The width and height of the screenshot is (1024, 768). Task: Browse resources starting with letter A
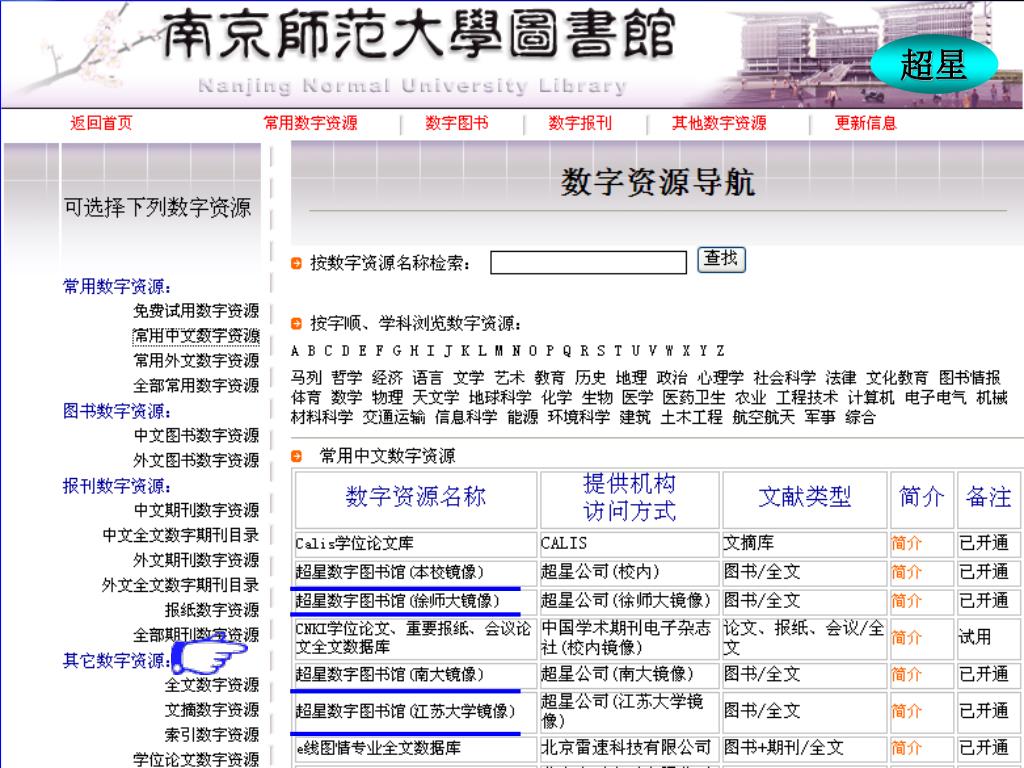295,351
